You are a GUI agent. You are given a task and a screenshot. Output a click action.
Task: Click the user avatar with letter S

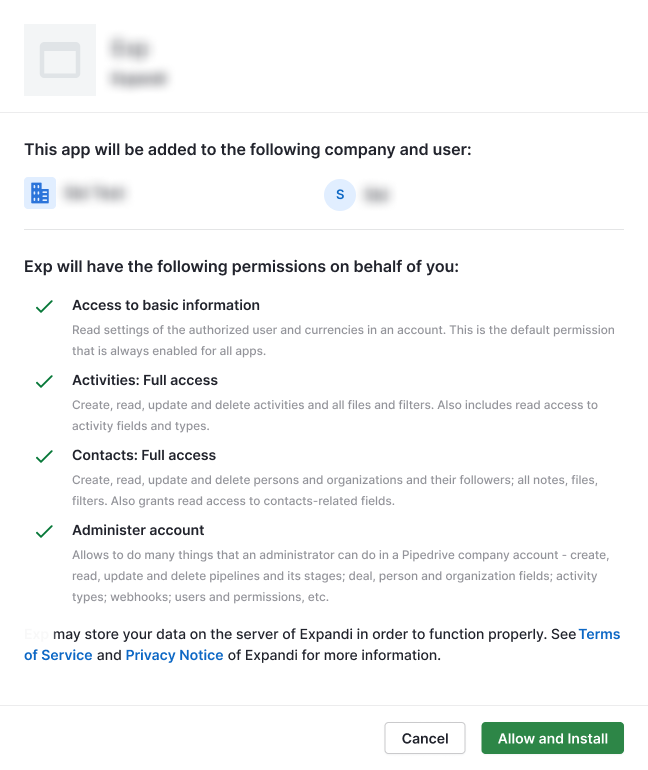[340, 194]
